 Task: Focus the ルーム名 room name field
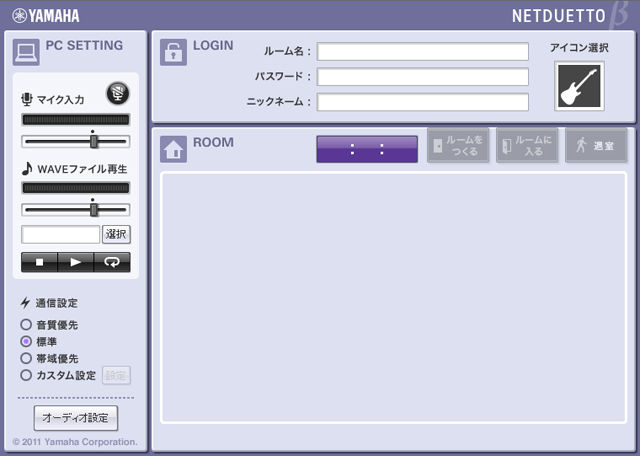(423, 51)
